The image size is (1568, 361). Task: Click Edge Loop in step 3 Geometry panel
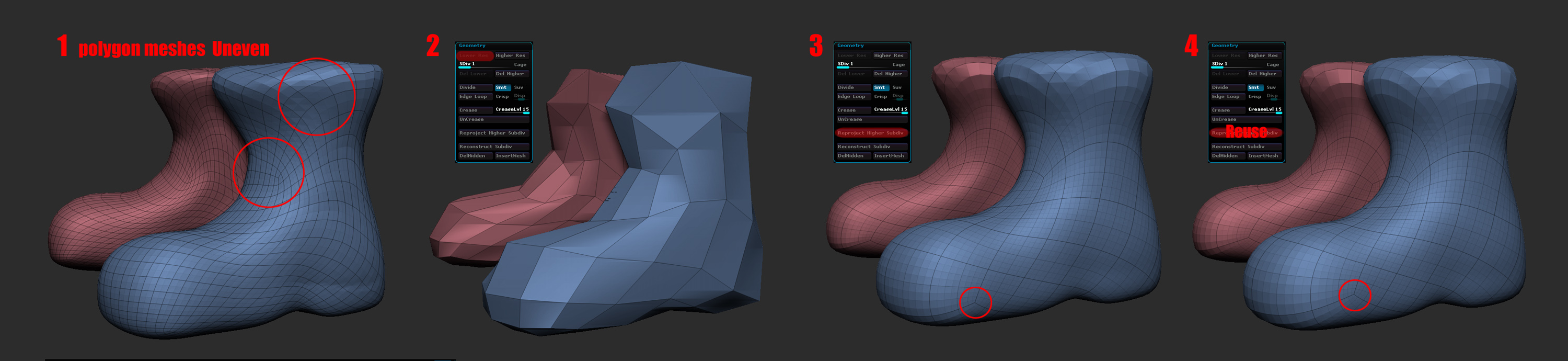855,96
